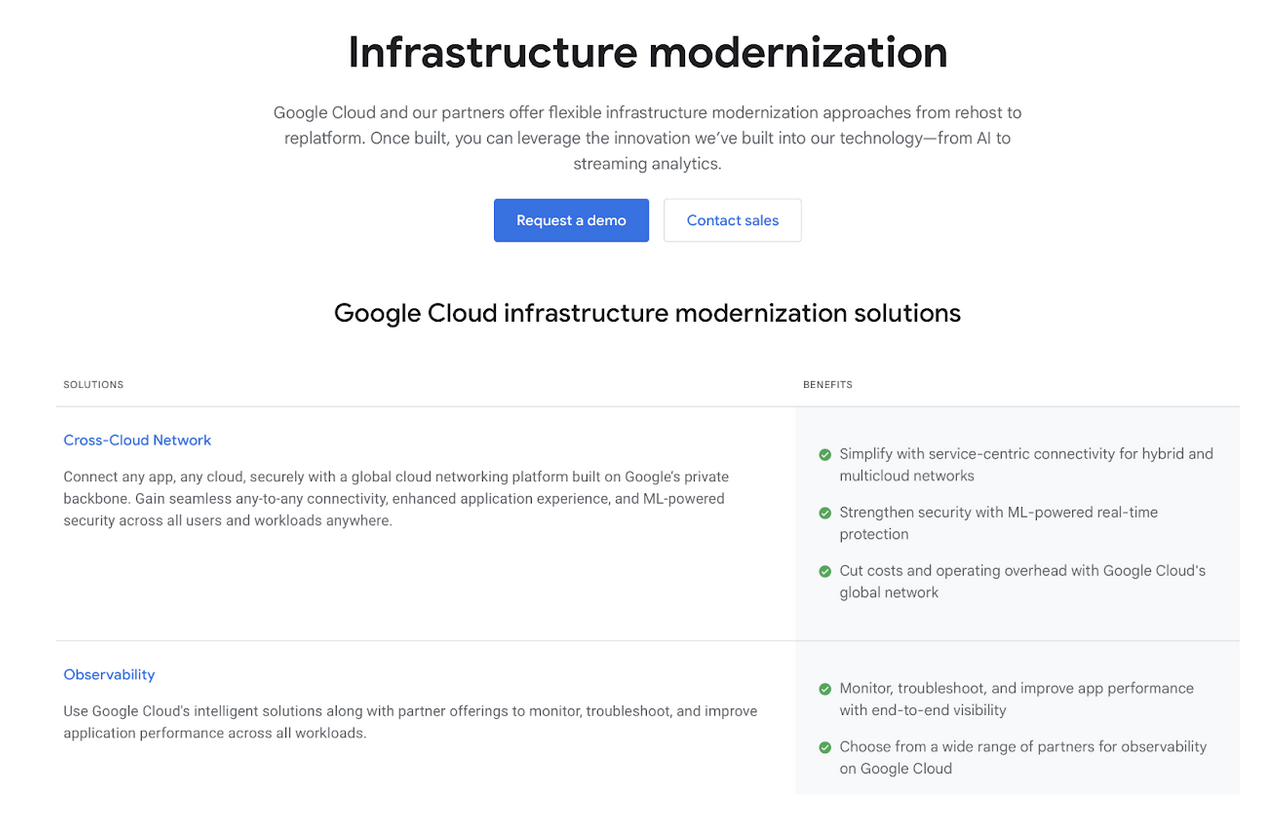Image resolution: width=1278 pixels, height=824 pixels.
Task: Click the Contact sales button
Action: click(x=732, y=220)
